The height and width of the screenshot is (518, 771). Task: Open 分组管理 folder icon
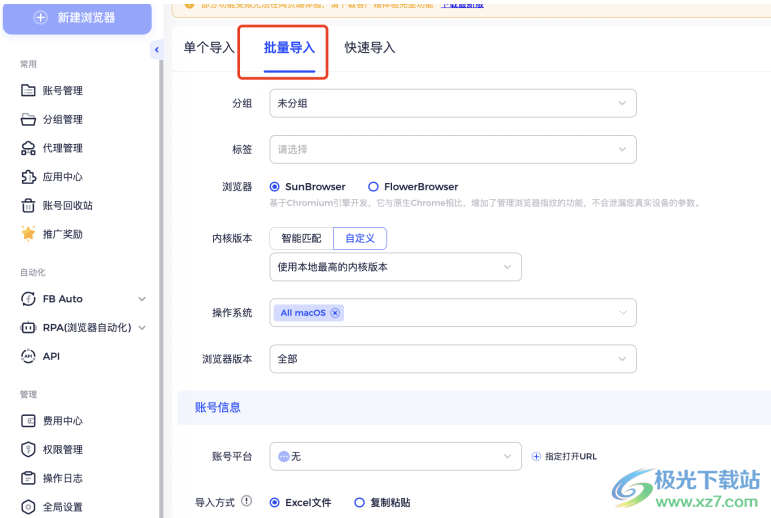[28, 119]
